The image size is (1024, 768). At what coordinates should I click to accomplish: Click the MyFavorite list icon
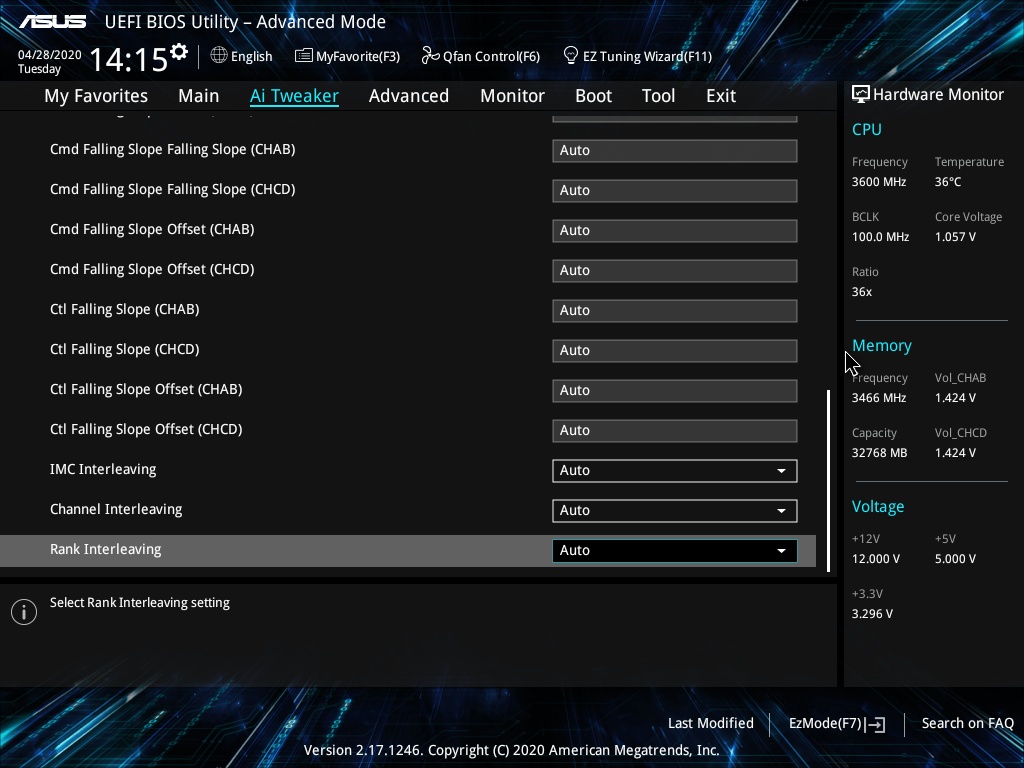click(304, 56)
